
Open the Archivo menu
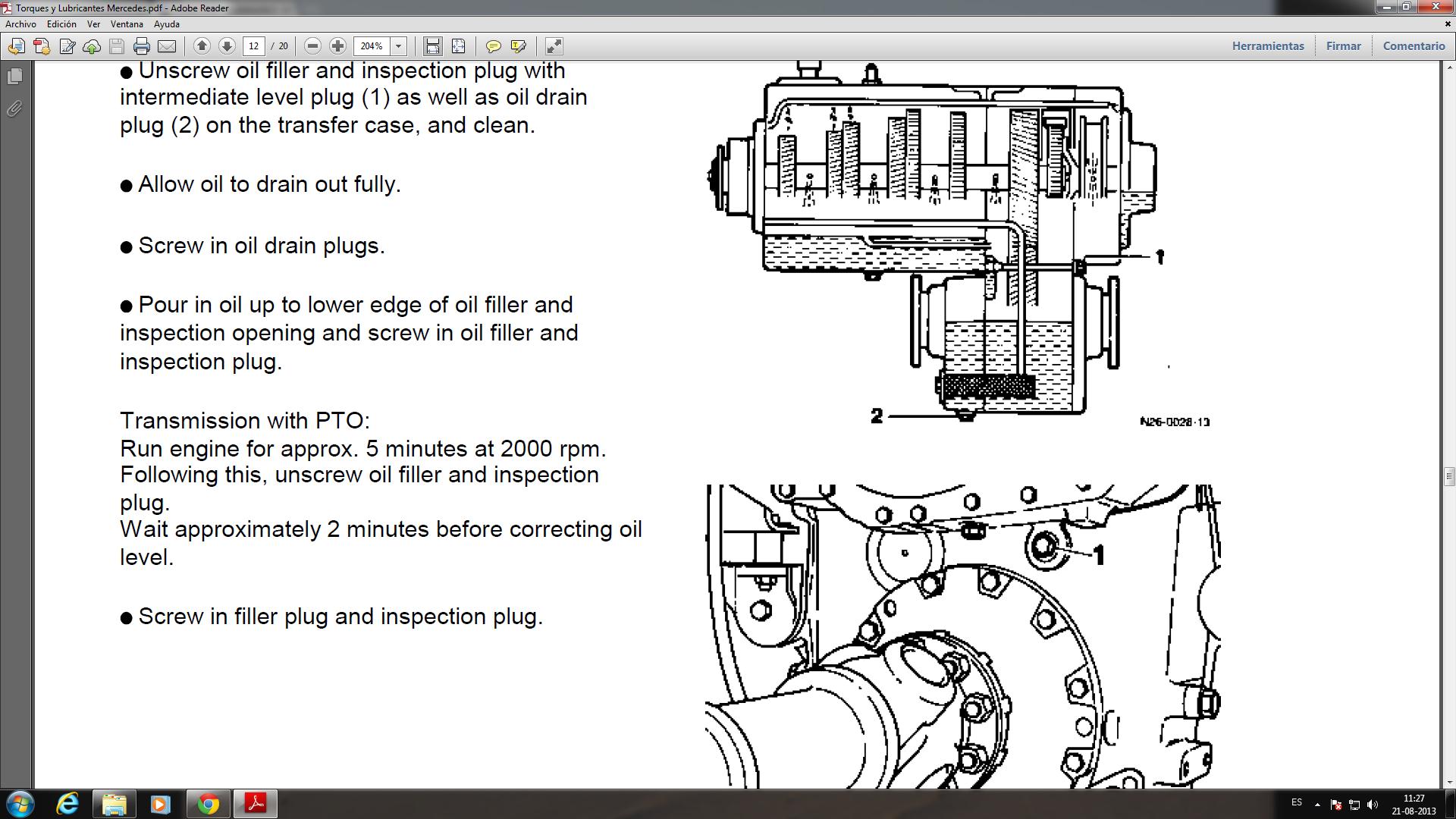click(20, 24)
